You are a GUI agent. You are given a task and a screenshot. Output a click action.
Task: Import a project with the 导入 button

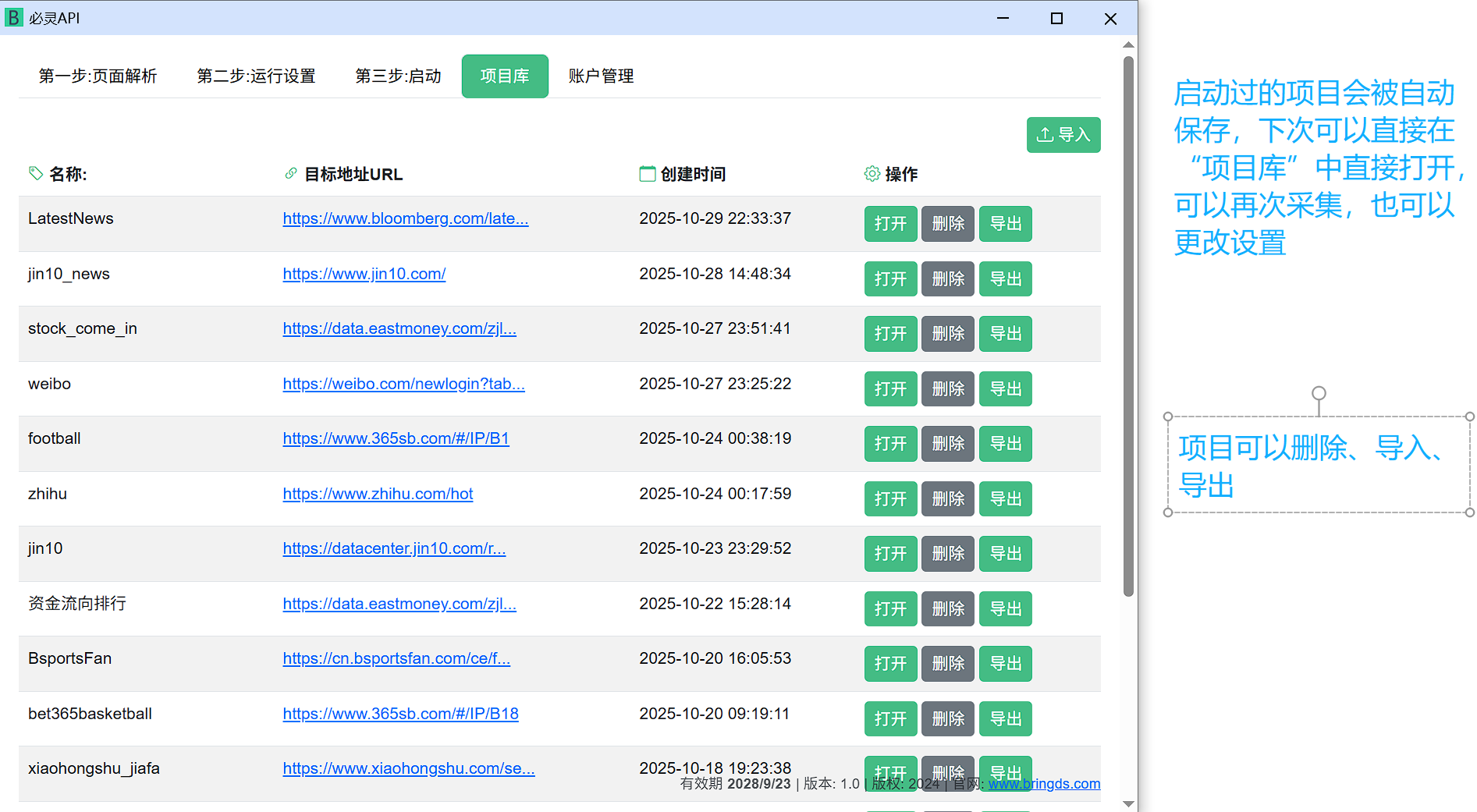point(1063,135)
